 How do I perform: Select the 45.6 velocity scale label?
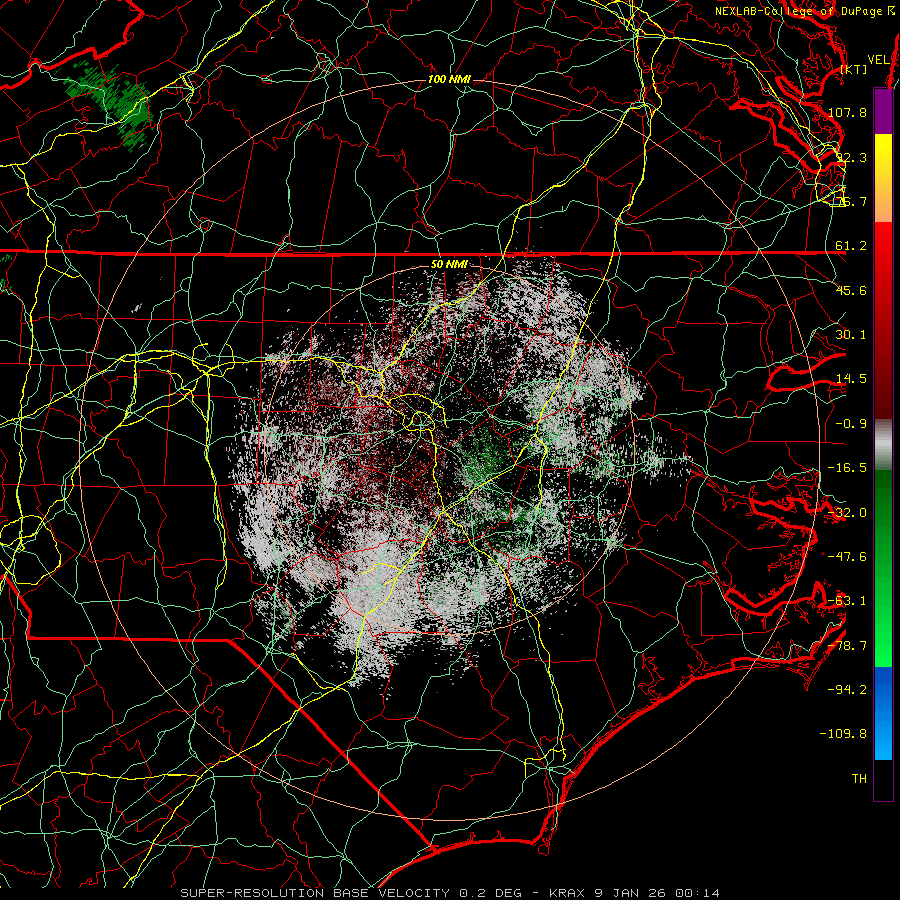click(x=851, y=290)
